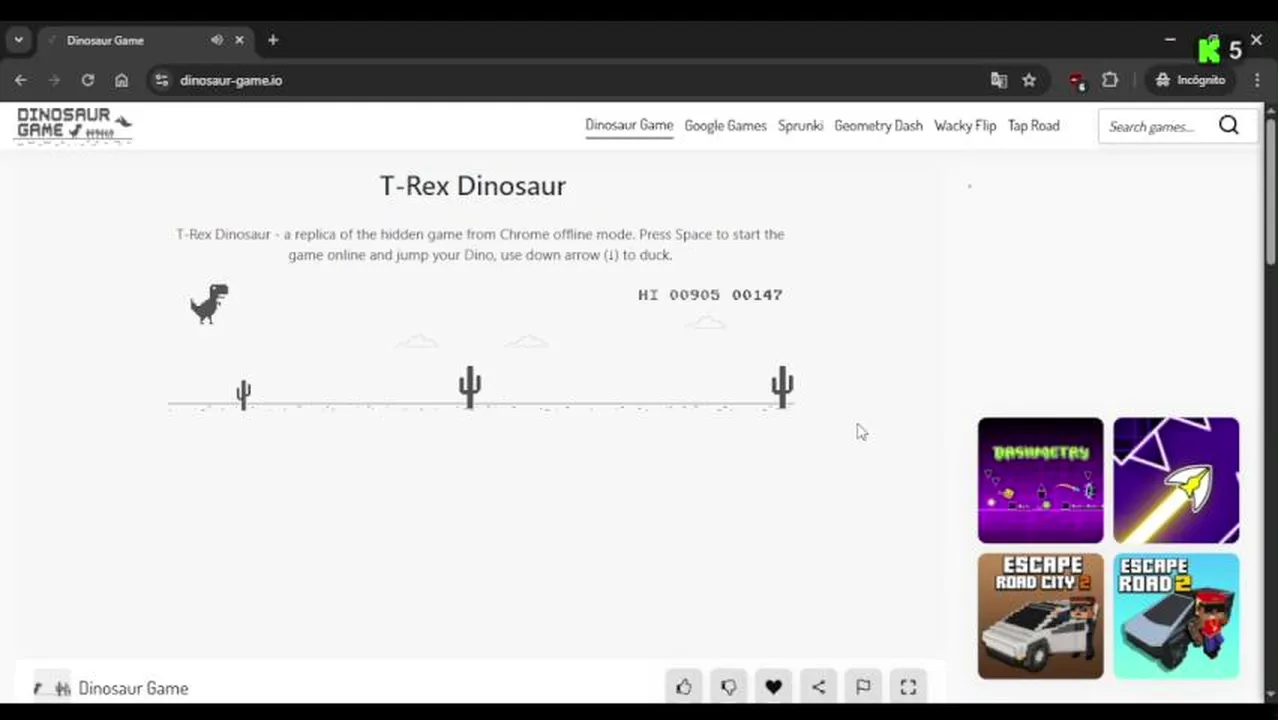The height and width of the screenshot is (720, 1278).
Task: Click the Dinosaur Game label below the game
Action: coord(133,688)
